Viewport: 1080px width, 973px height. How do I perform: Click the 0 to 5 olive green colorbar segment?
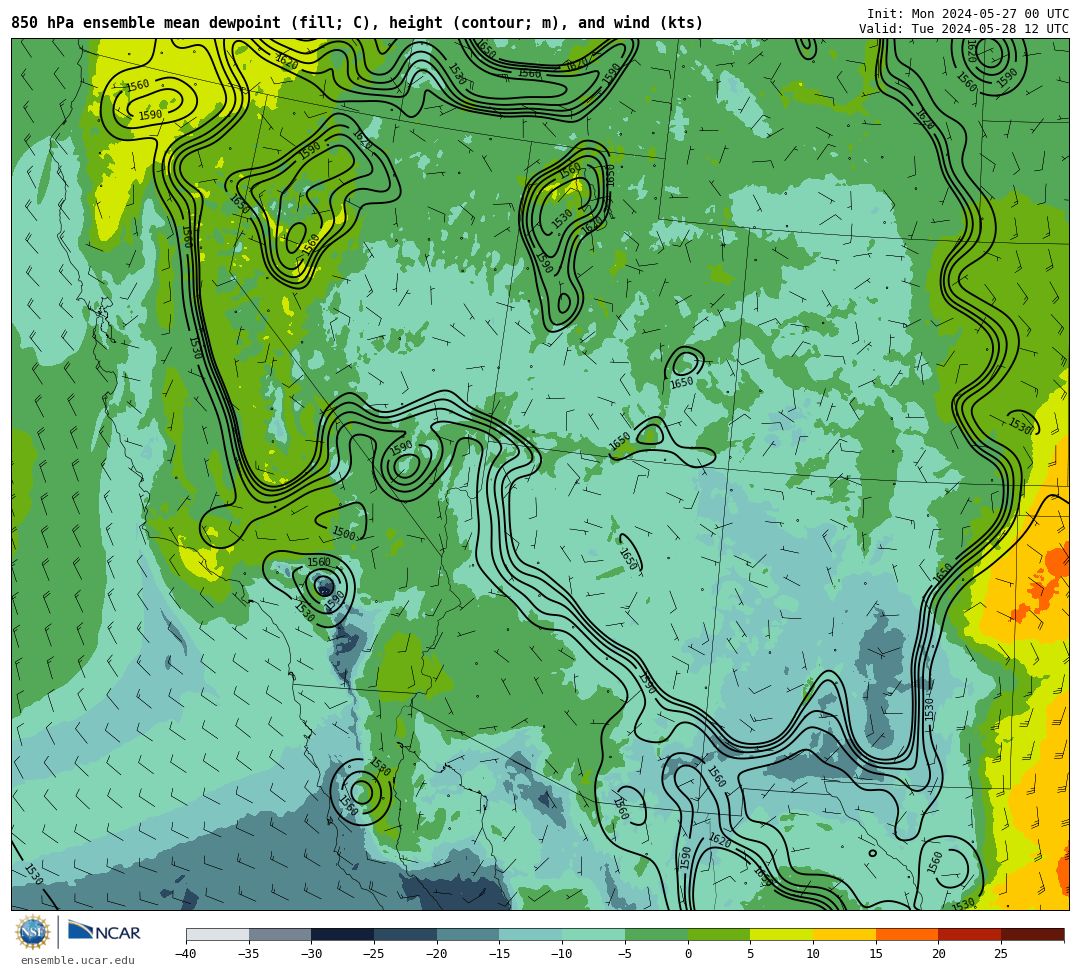[719, 934]
